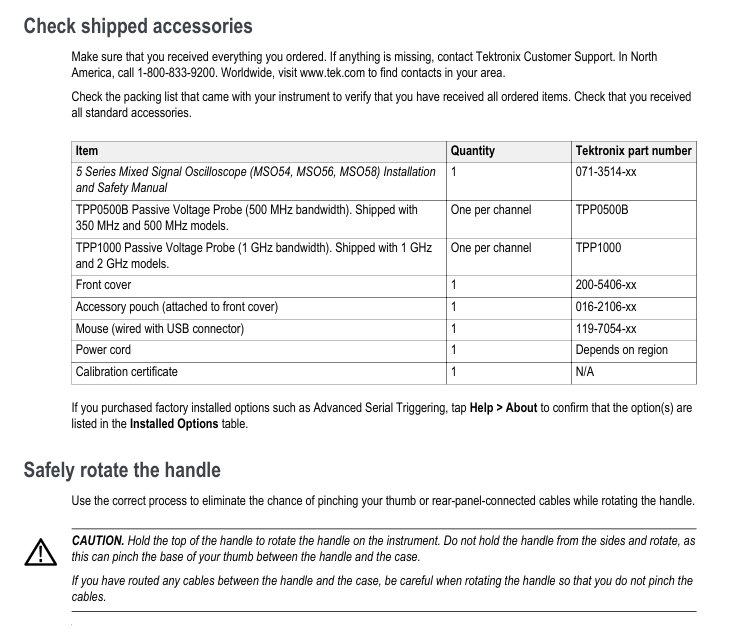Click the caution warning triangle icon

(x=41, y=551)
